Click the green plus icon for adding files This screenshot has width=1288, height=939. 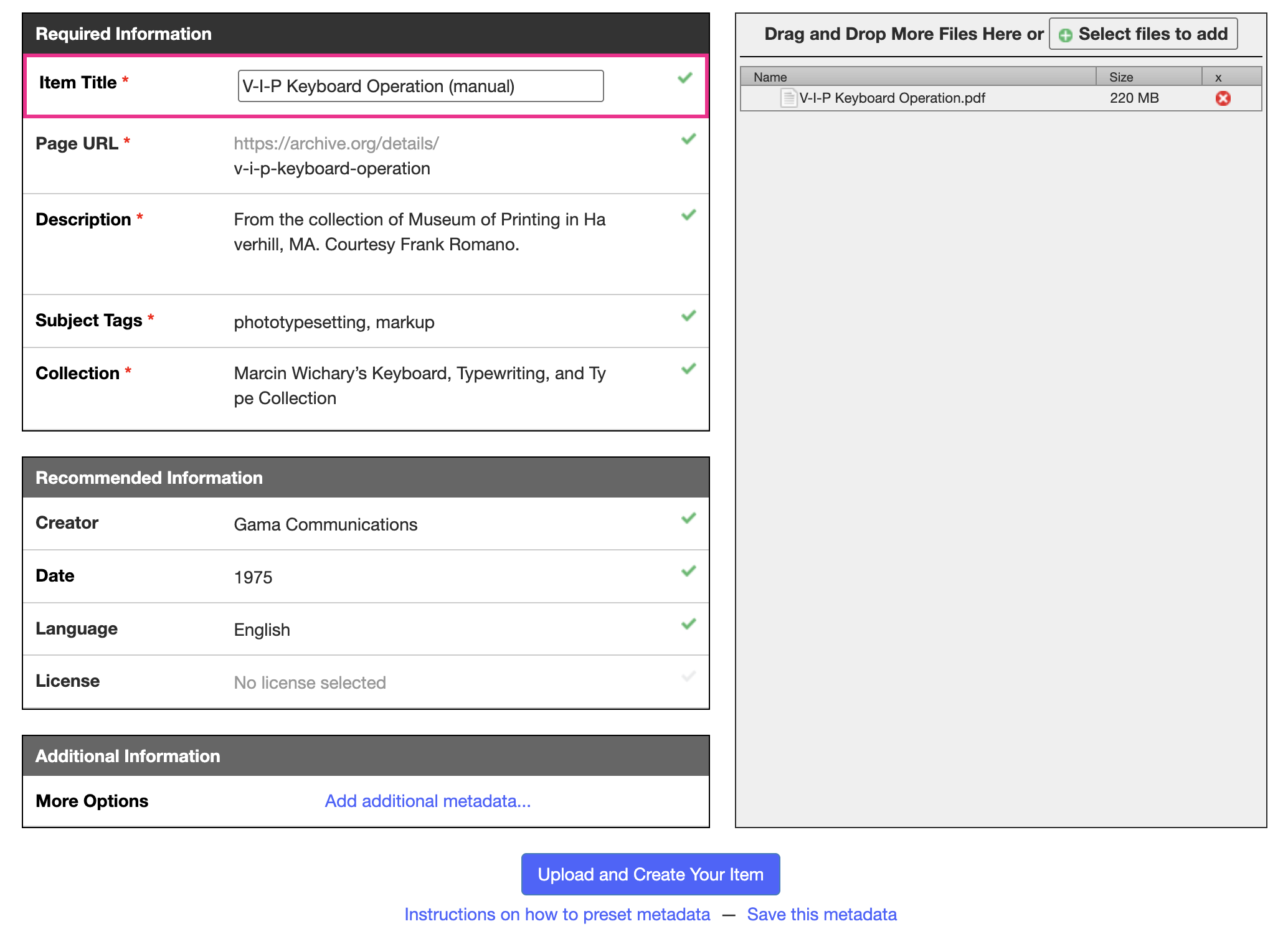point(1066,35)
